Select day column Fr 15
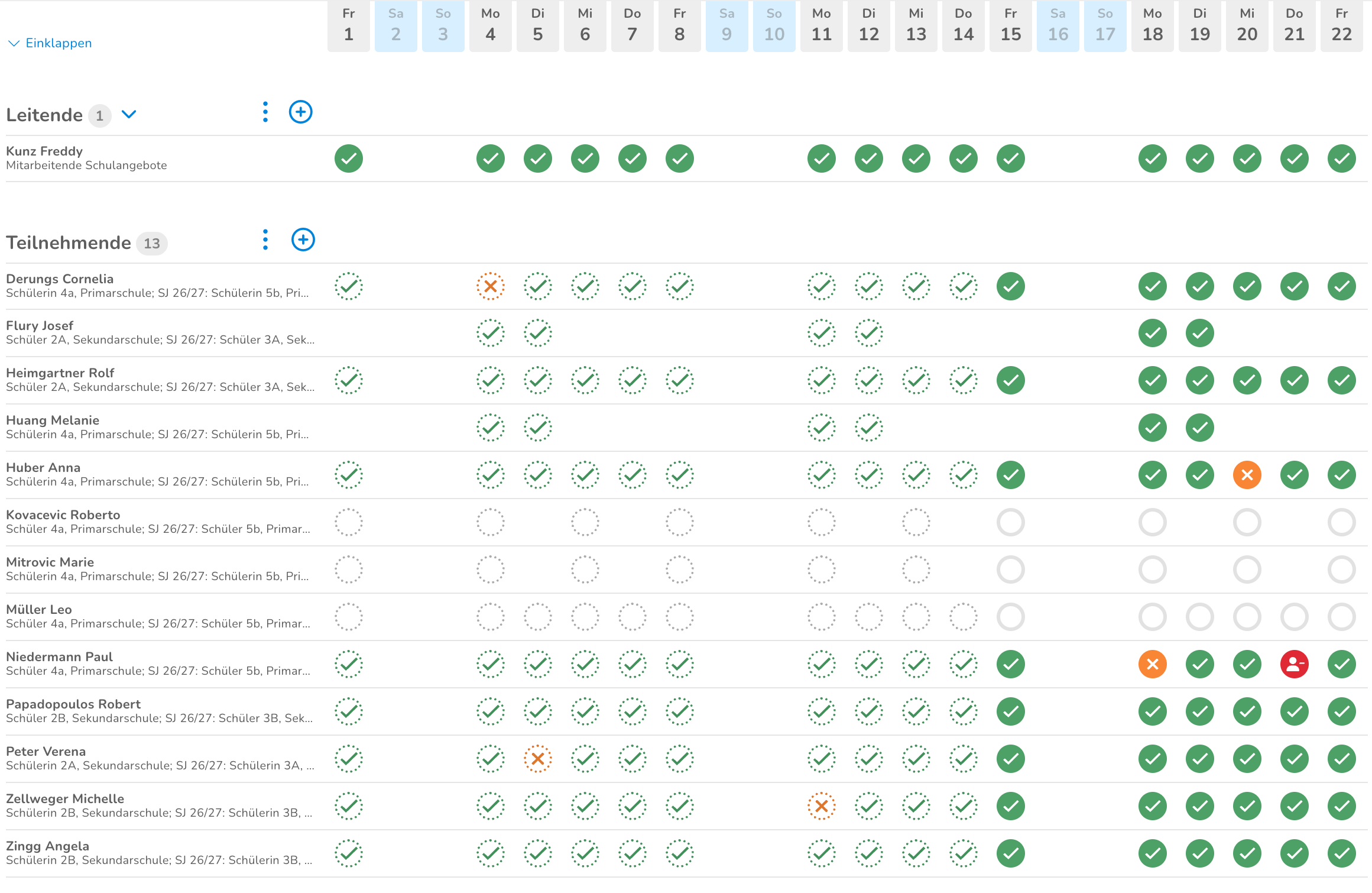1372x893 pixels. pyautogui.click(x=1011, y=26)
